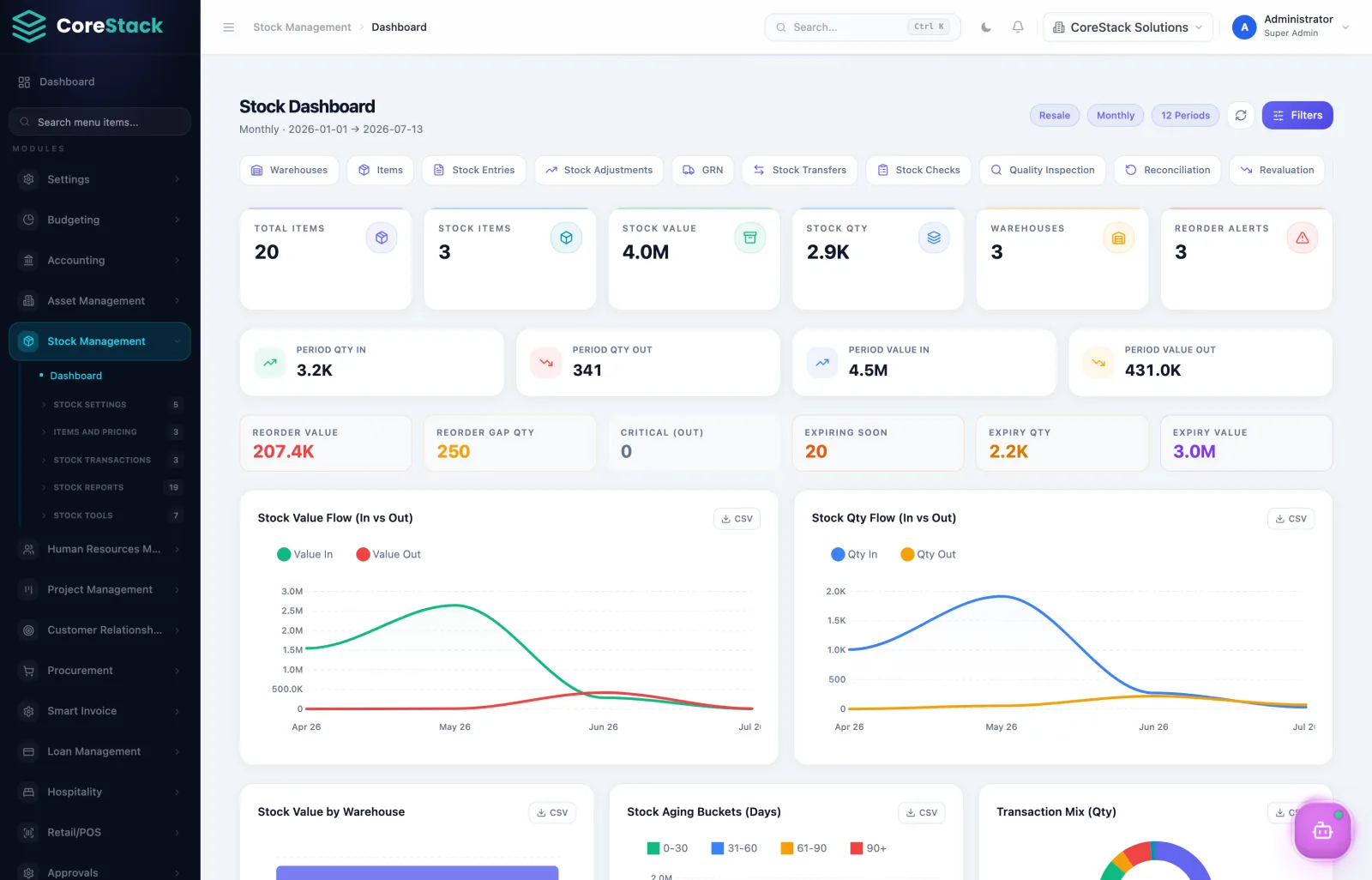Click Human Resources people icon
1372x880 pixels.
click(x=28, y=549)
